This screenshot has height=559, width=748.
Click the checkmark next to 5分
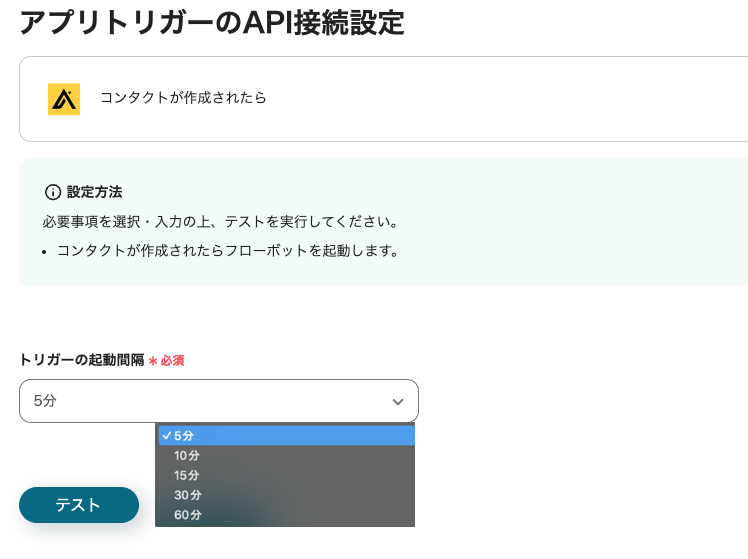tap(166, 436)
